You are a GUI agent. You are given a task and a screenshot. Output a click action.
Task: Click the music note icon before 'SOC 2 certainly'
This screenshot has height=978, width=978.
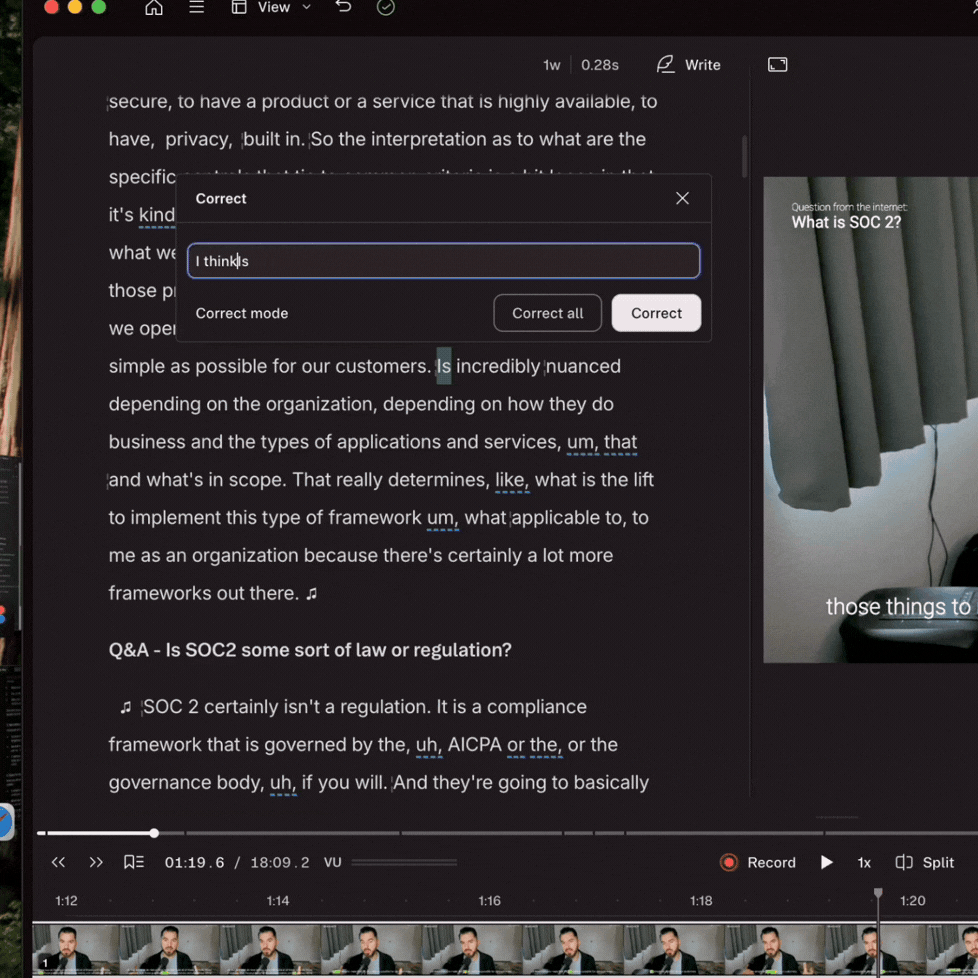(126, 707)
